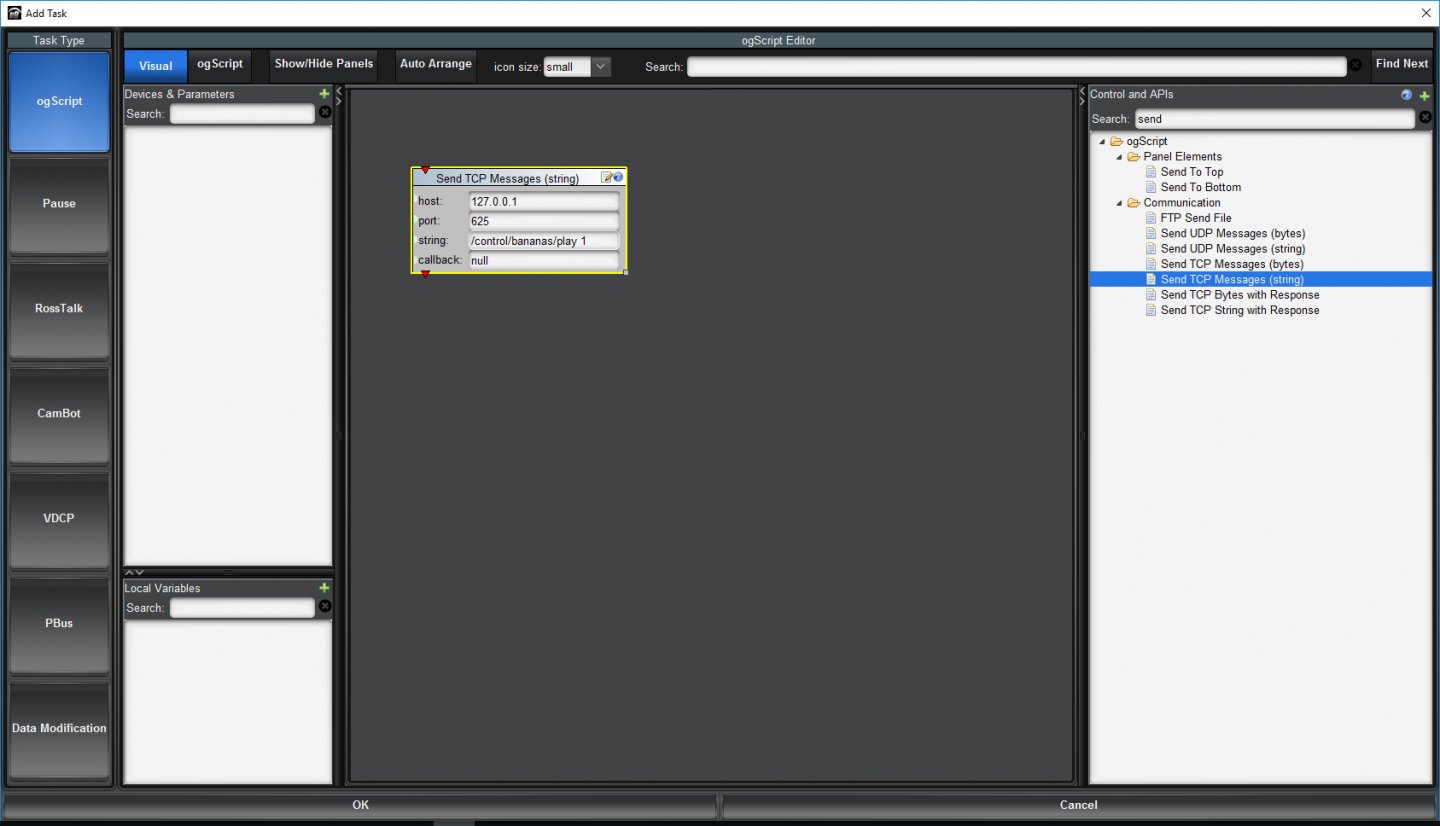Select the ogScript task type
The width and height of the screenshot is (1440, 826).
59,102
